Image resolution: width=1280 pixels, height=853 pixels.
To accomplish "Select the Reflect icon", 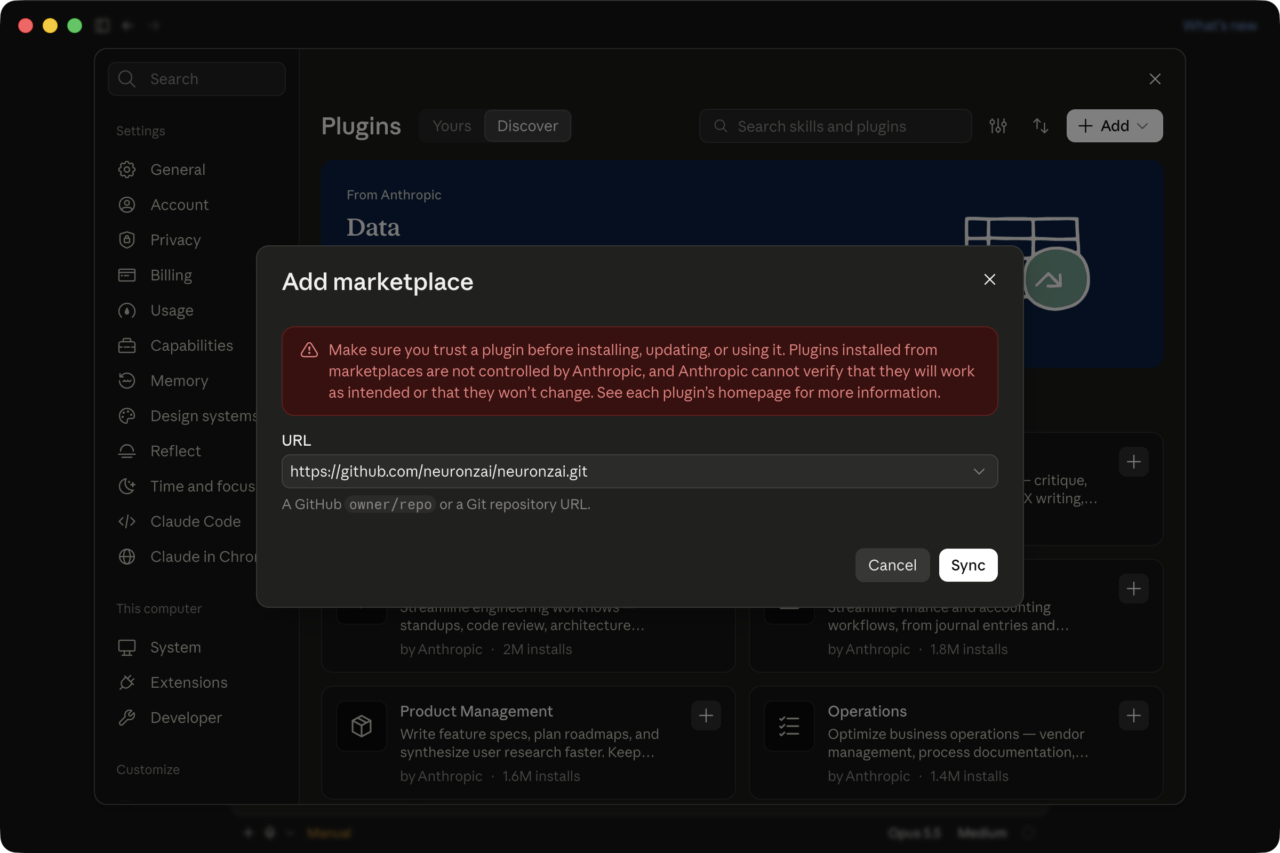I will point(127,451).
